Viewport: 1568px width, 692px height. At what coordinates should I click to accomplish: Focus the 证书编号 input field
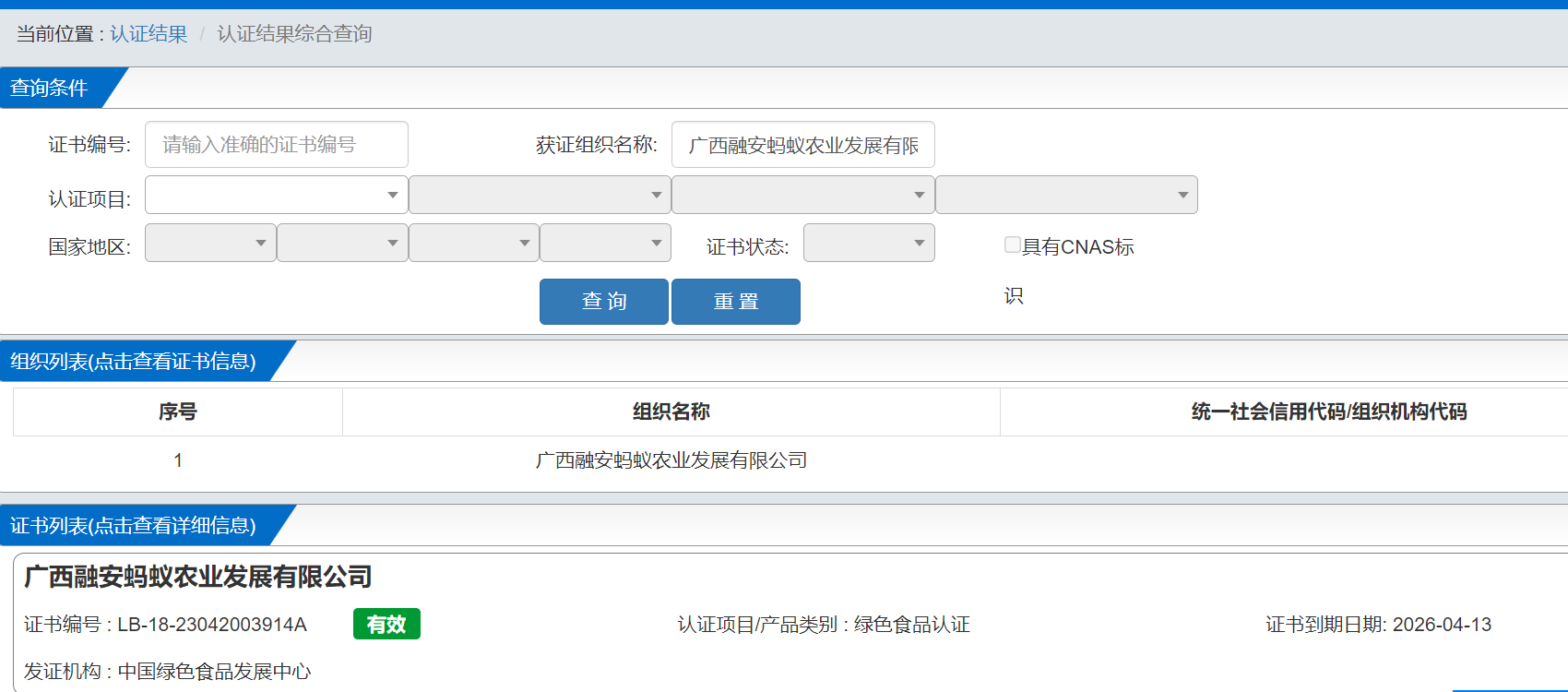click(x=277, y=145)
